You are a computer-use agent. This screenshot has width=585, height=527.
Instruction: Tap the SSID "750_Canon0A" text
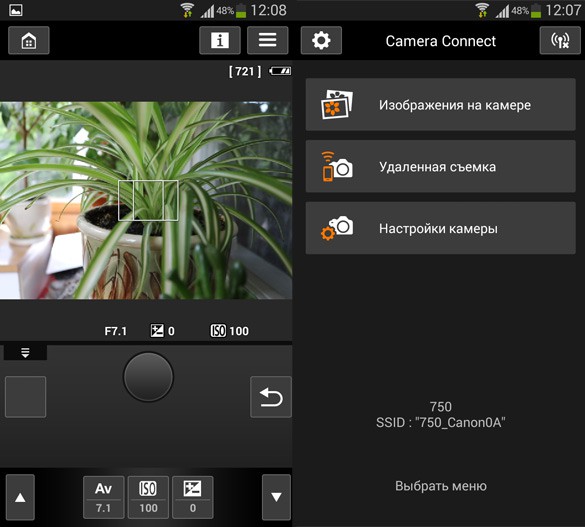coord(441,423)
